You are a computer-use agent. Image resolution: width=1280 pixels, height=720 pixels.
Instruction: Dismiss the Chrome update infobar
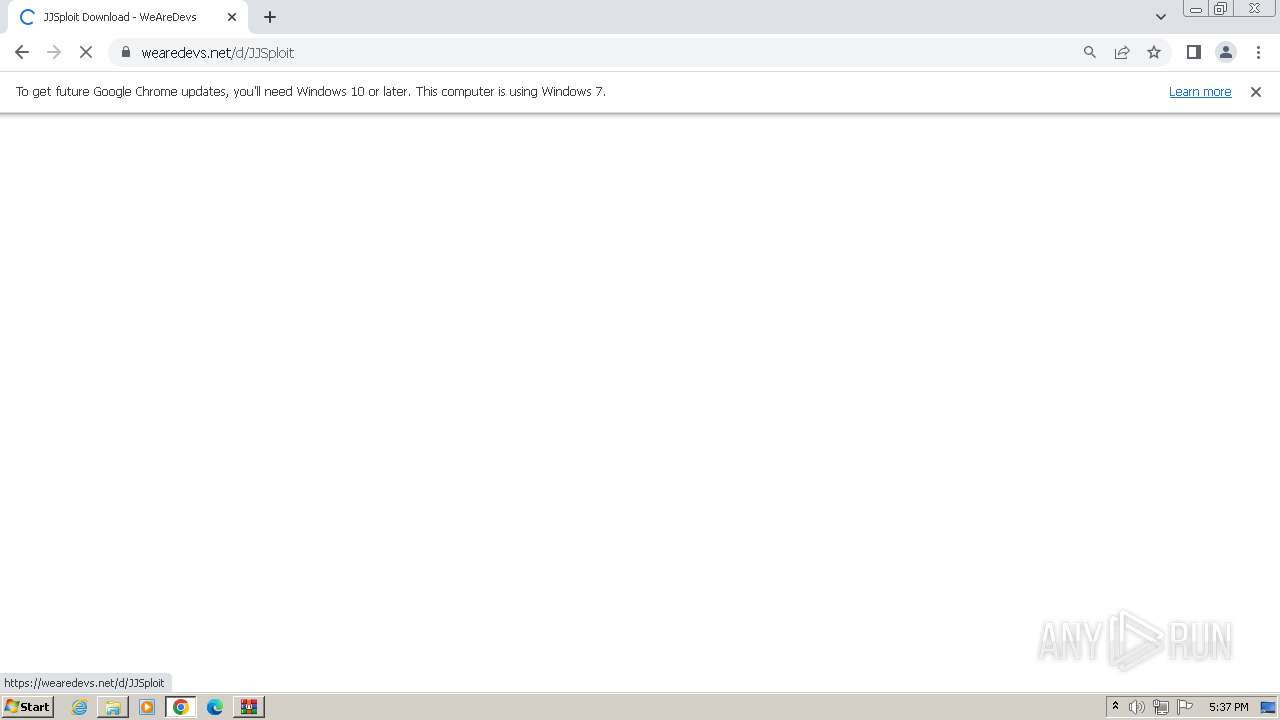tap(1256, 92)
